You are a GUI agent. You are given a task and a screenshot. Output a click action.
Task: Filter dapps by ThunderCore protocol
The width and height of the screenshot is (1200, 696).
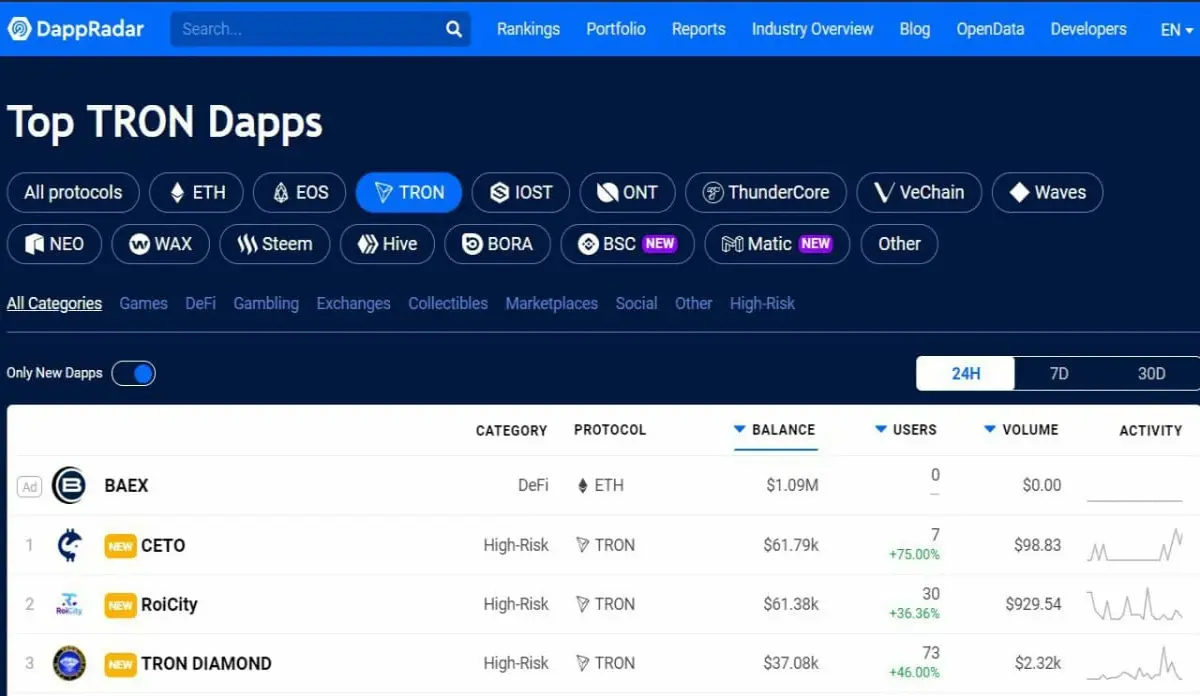766,192
